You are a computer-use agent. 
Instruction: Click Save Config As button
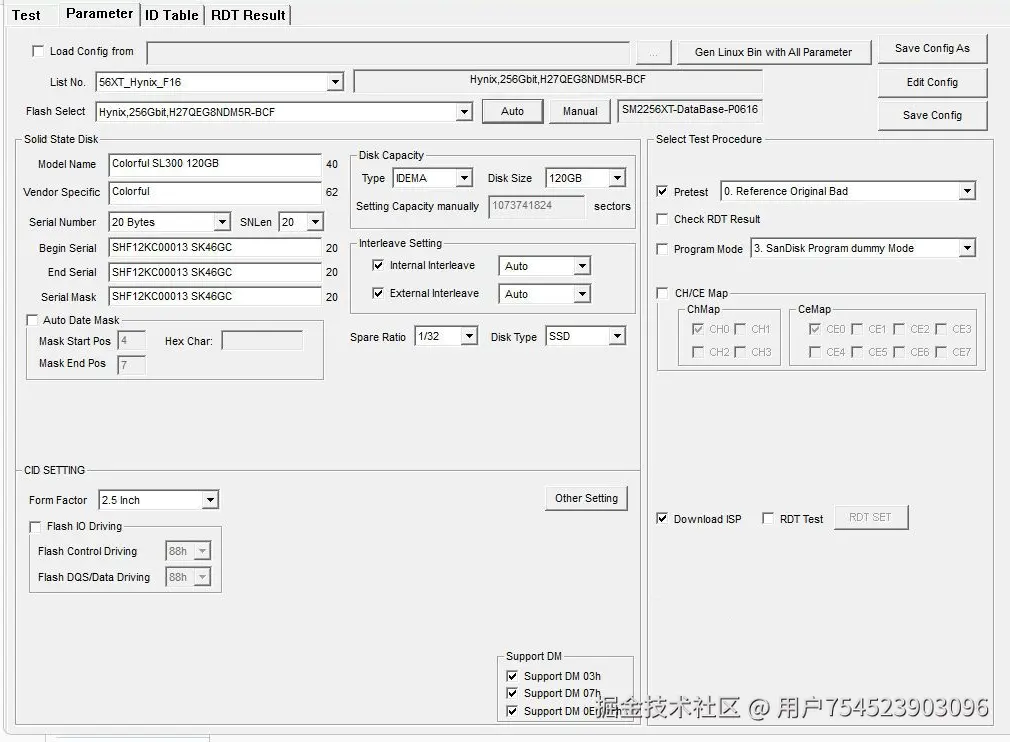(x=932, y=48)
